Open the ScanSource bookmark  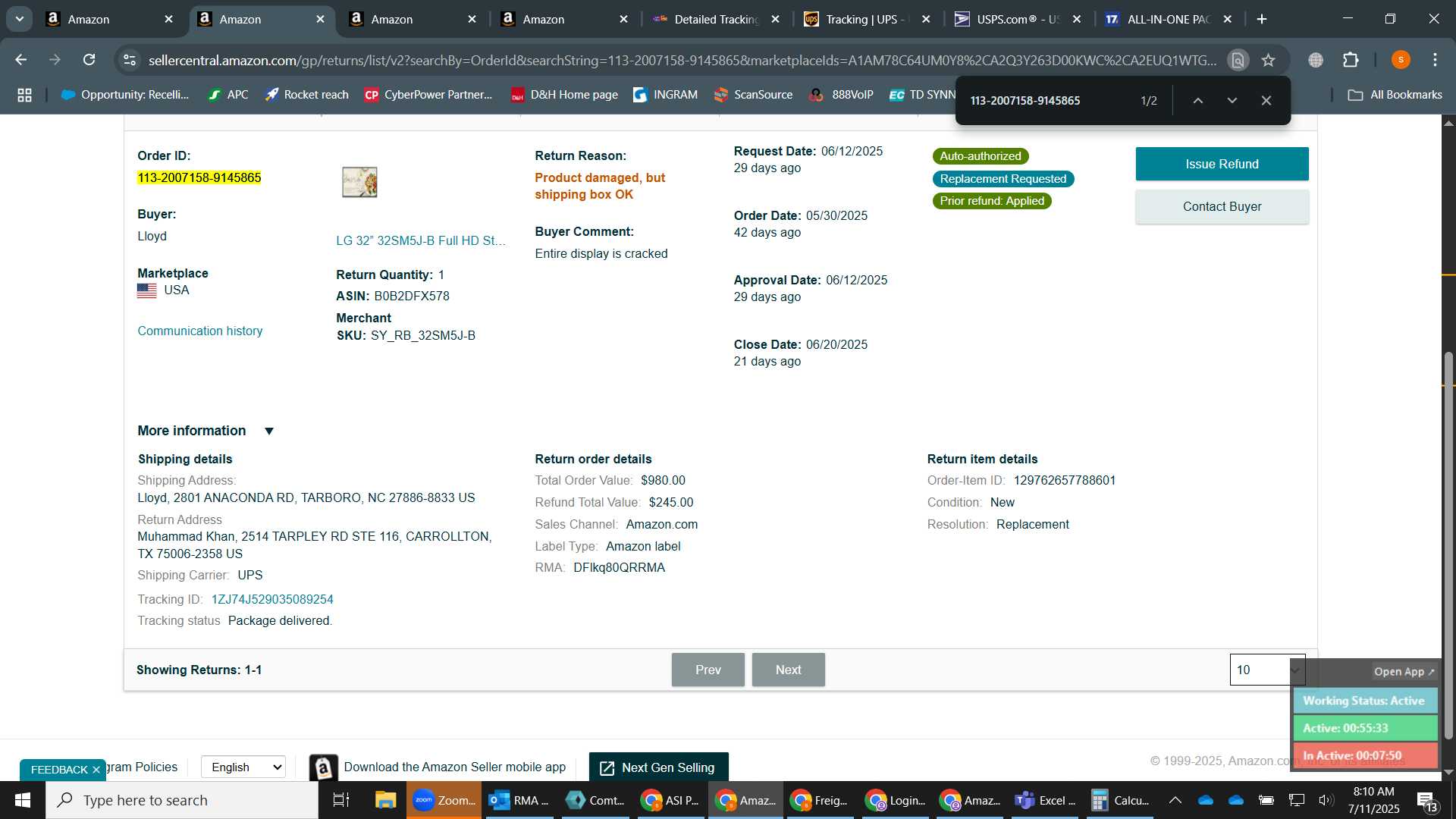(754, 95)
